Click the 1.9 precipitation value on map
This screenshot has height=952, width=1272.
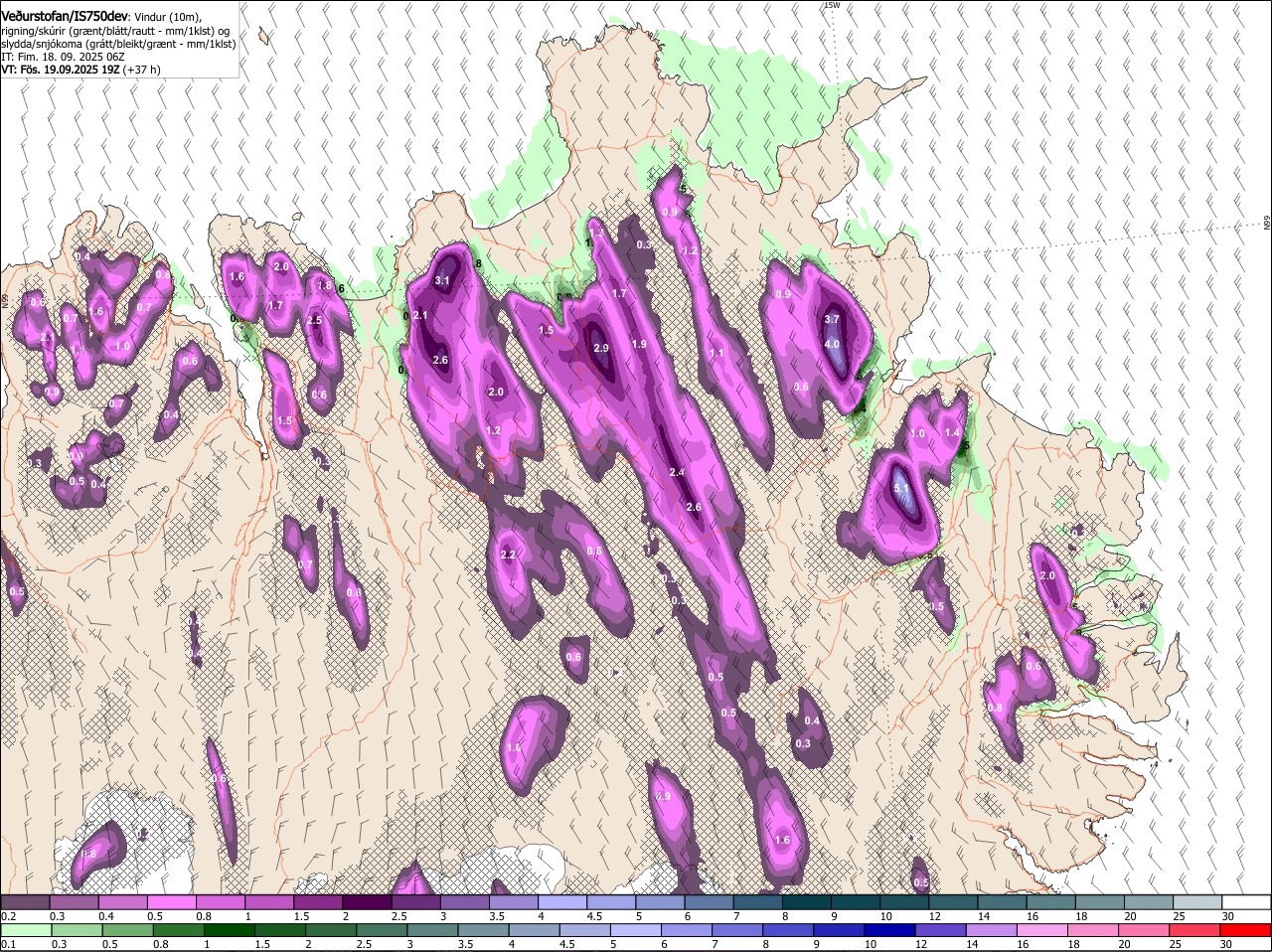640,344
